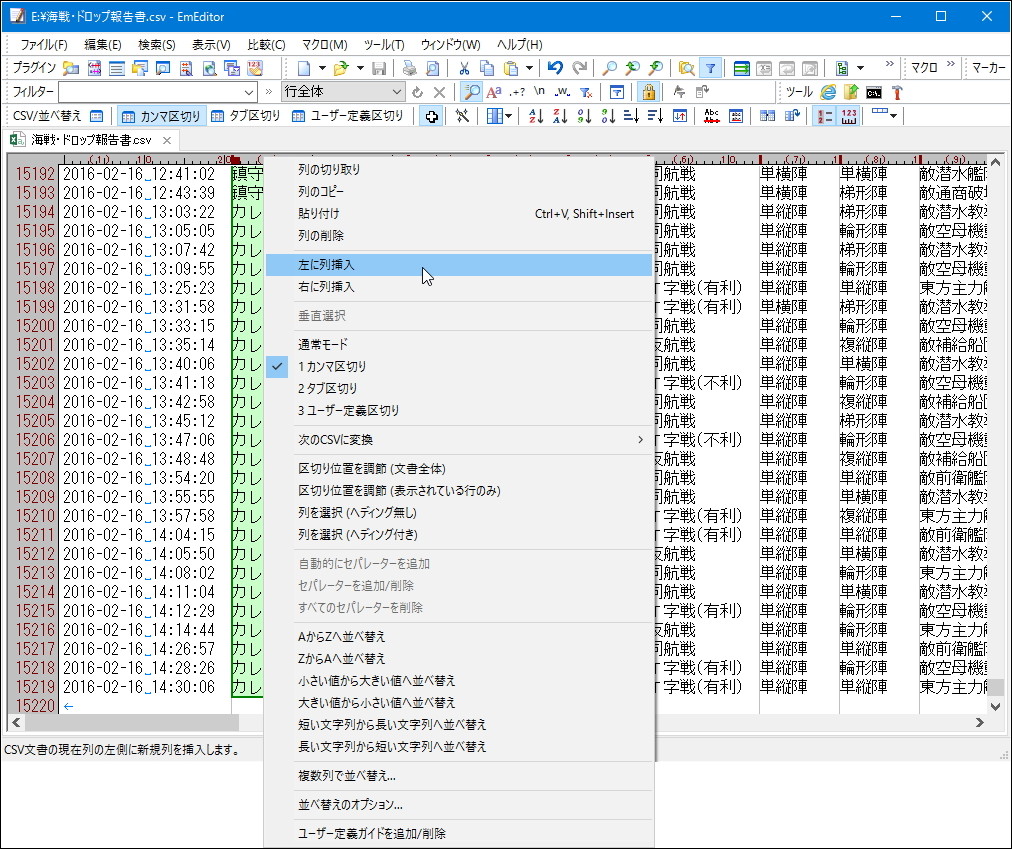
Task: Toggle the incremental search magnifier button
Action: 472,92
